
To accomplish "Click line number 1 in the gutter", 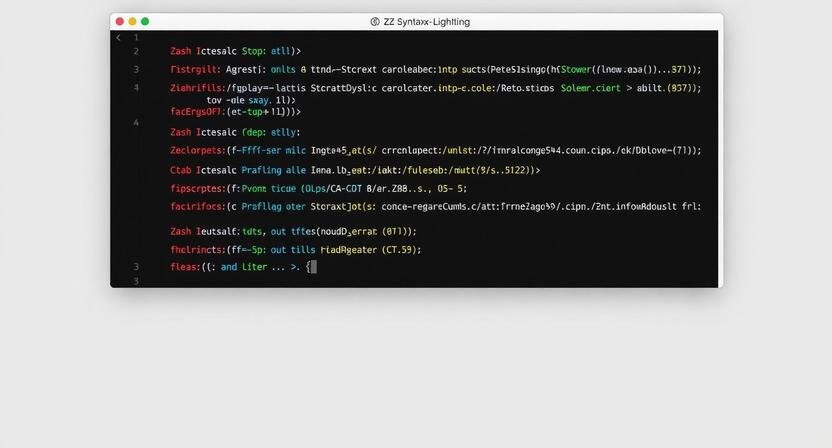I will point(136,37).
